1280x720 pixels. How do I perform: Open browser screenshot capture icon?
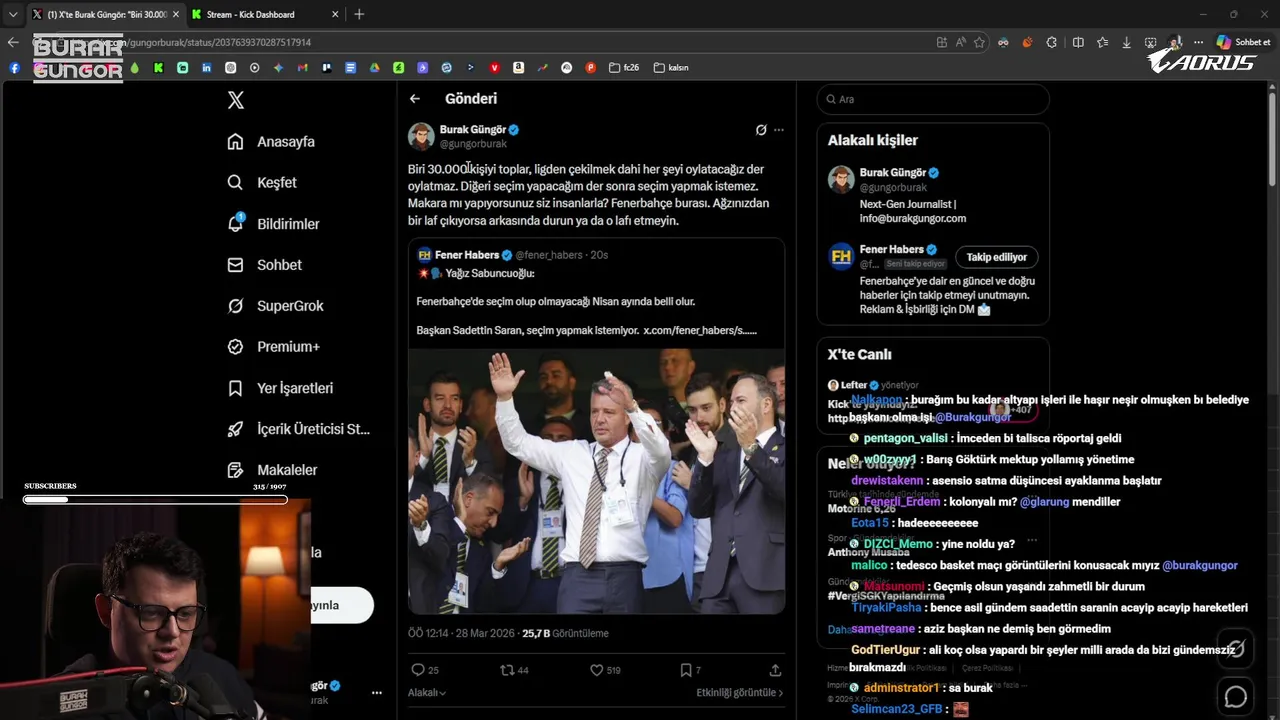point(1150,42)
